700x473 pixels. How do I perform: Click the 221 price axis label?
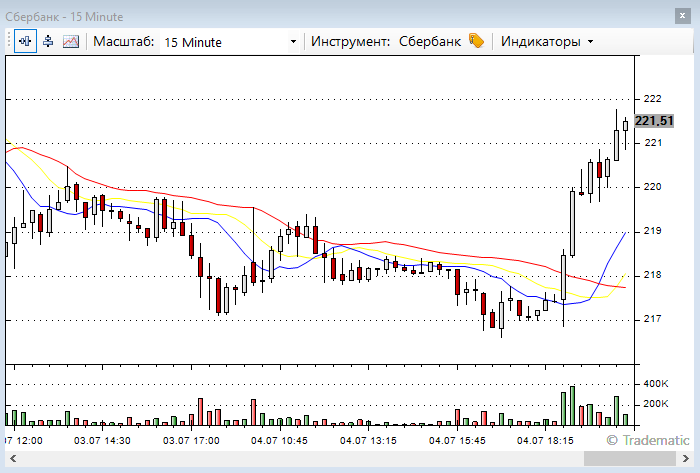(653, 143)
